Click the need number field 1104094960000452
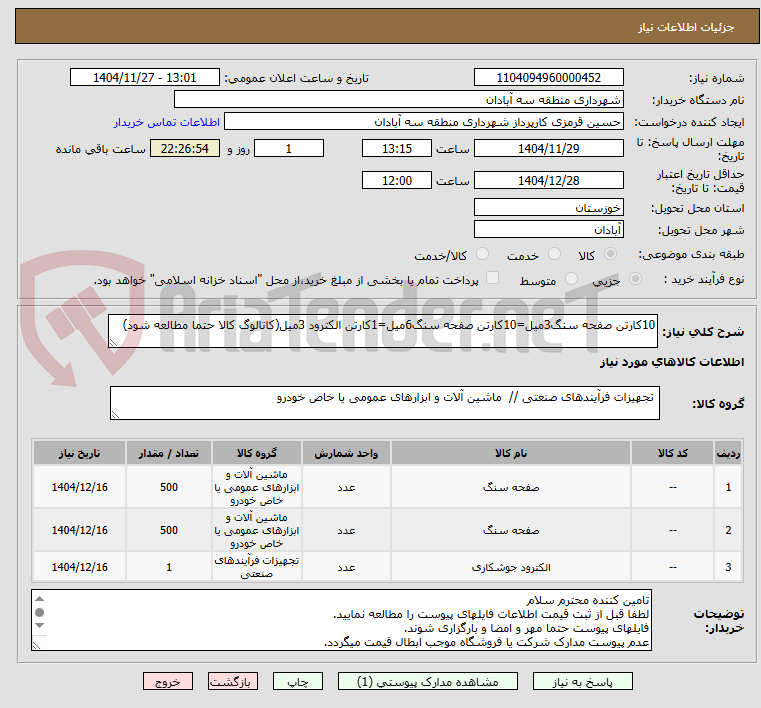Viewport: 761px width, 708px height. (x=548, y=78)
